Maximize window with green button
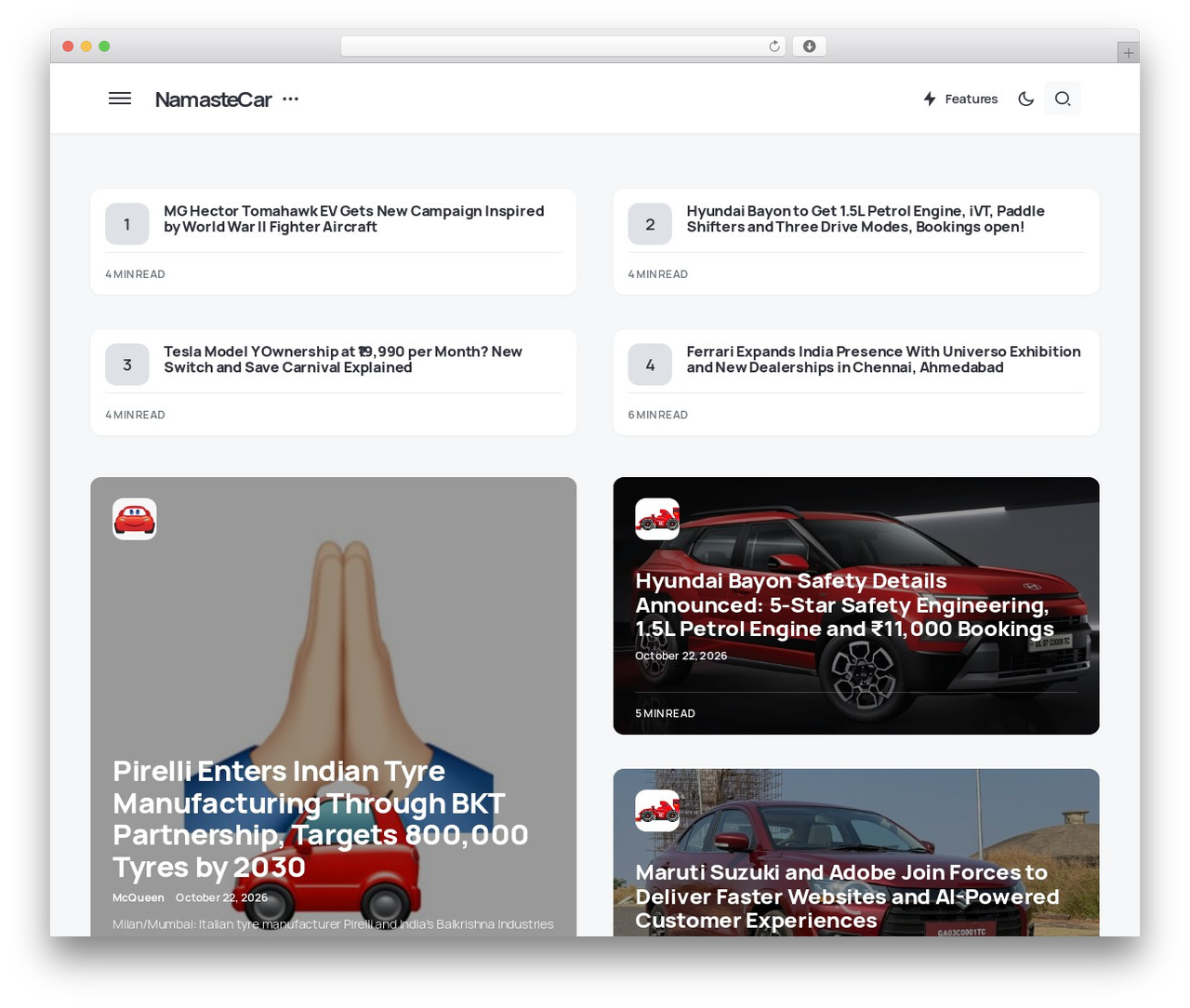The height and width of the screenshot is (1008, 1190). (x=104, y=46)
